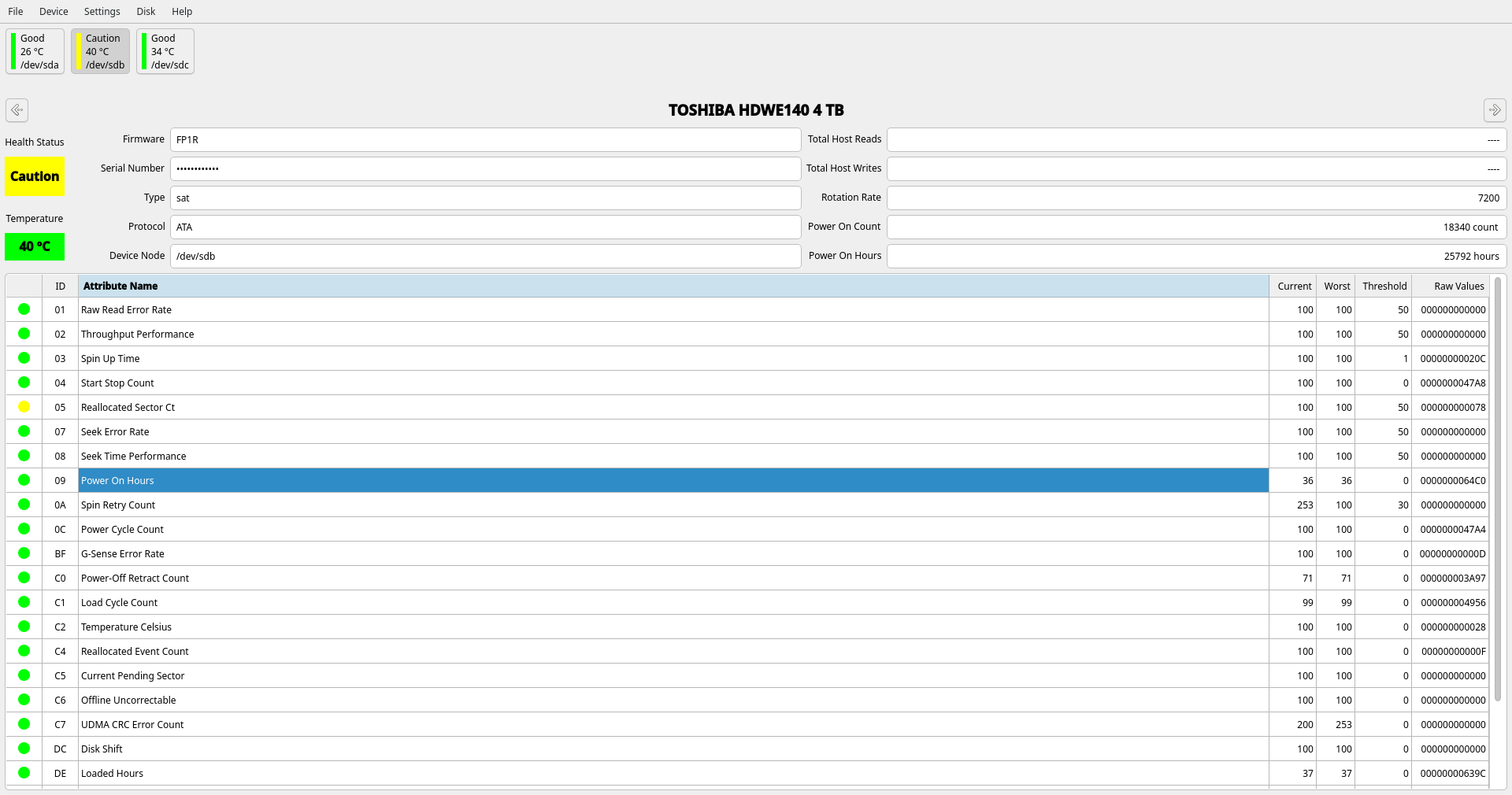1512x795 pixels.
Task: Switch to the /dev/sdc disk tab
Action: point(165,51)
